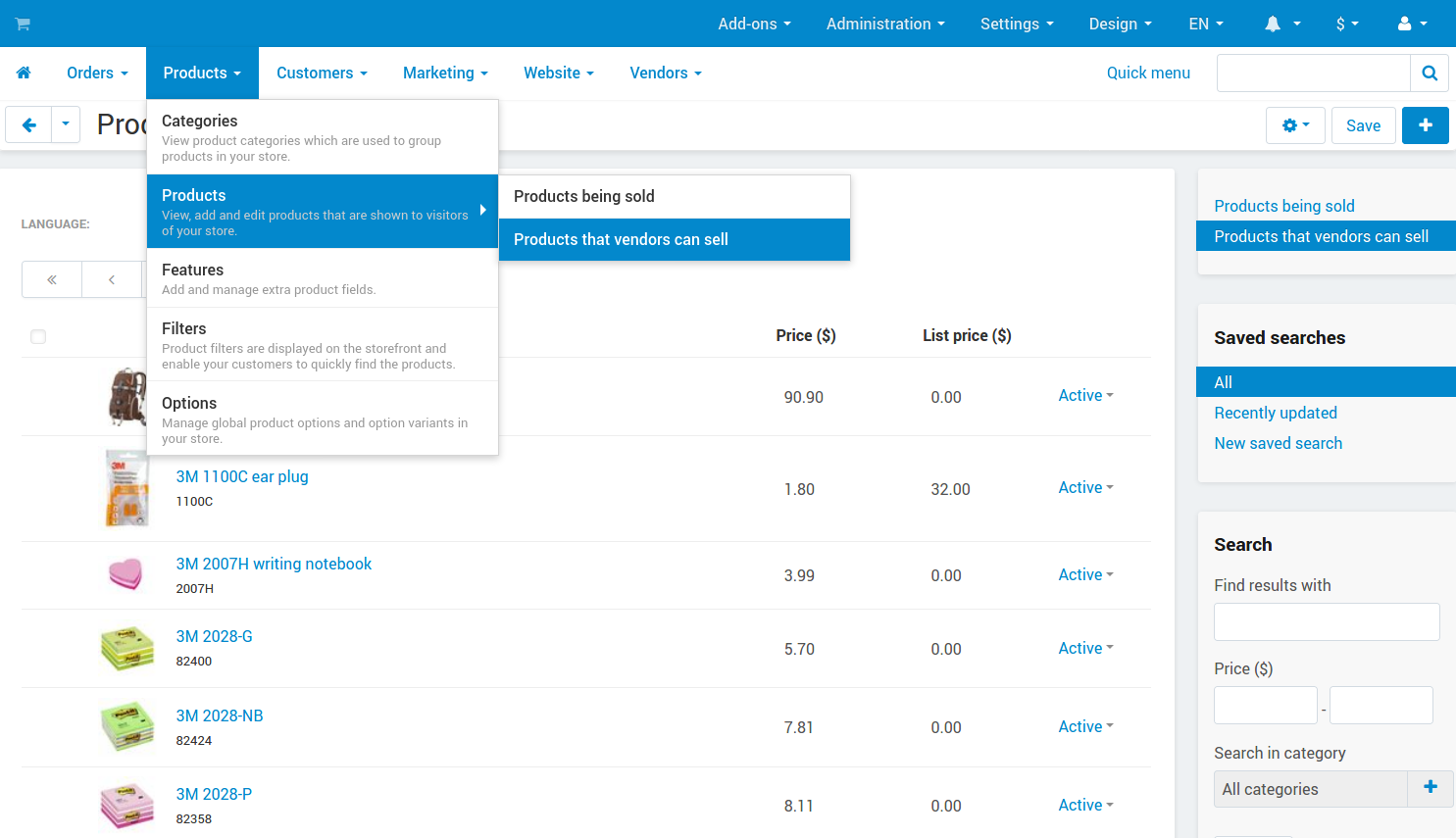This screenshot has width=1456, height=838.
Task: Click the Save button
Action: click(1363, 125)
